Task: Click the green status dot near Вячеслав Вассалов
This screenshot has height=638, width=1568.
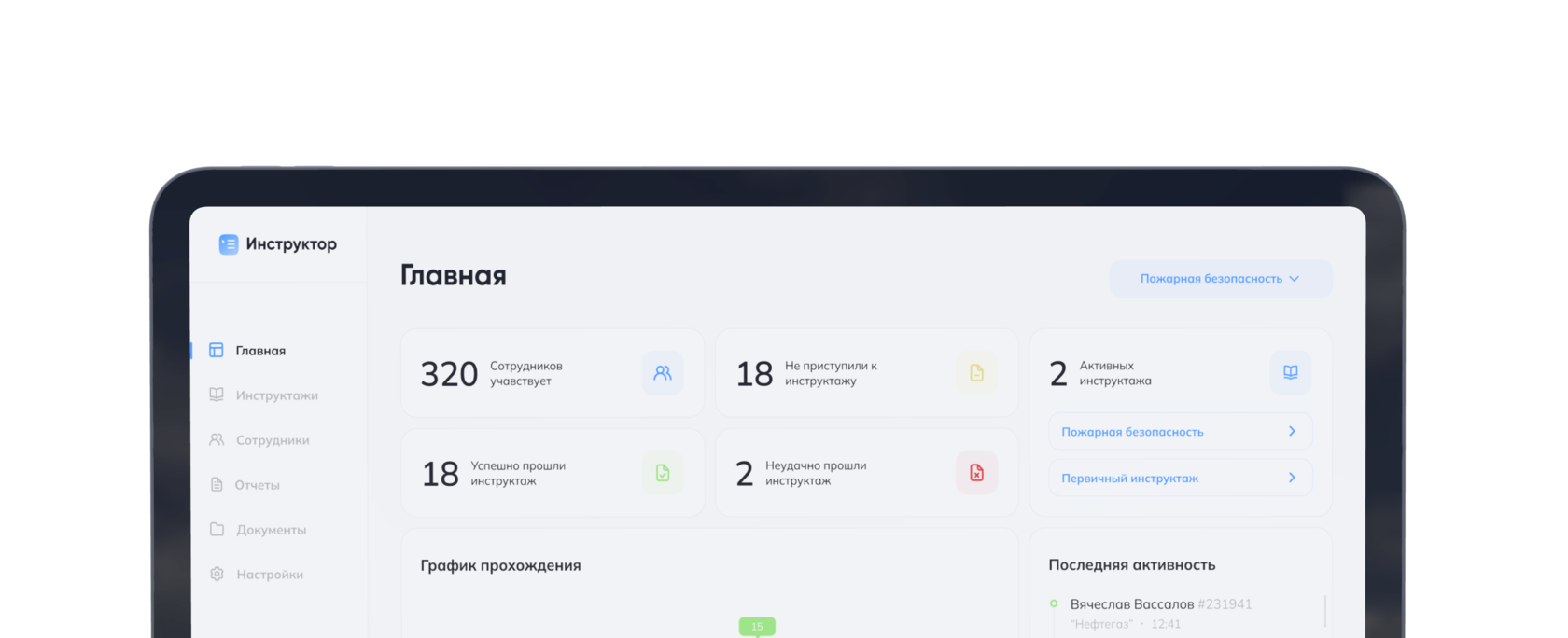Action: pos(1054,603)
